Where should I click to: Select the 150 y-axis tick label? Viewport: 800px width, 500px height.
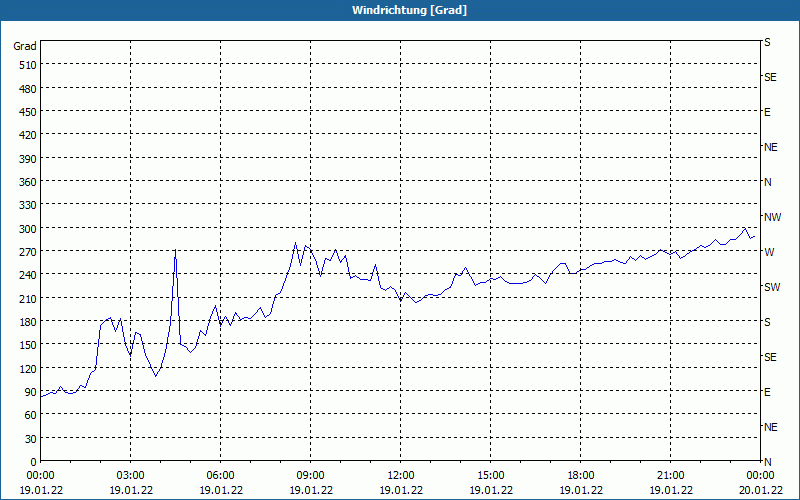pyautogui.click(x=28, y=345)
